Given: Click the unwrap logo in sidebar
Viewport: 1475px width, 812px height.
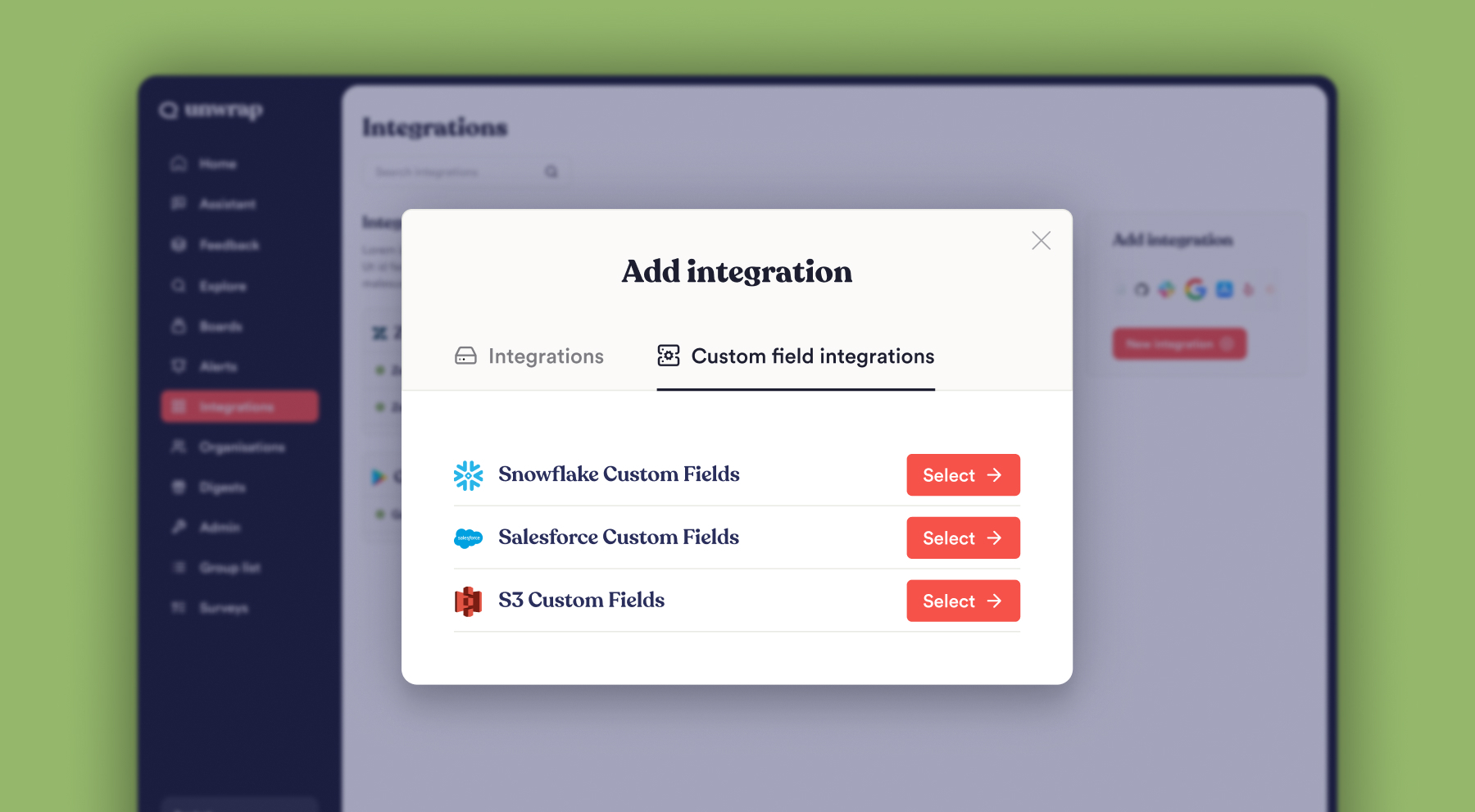Looking at the screenshot, I should tap(211, 110).
